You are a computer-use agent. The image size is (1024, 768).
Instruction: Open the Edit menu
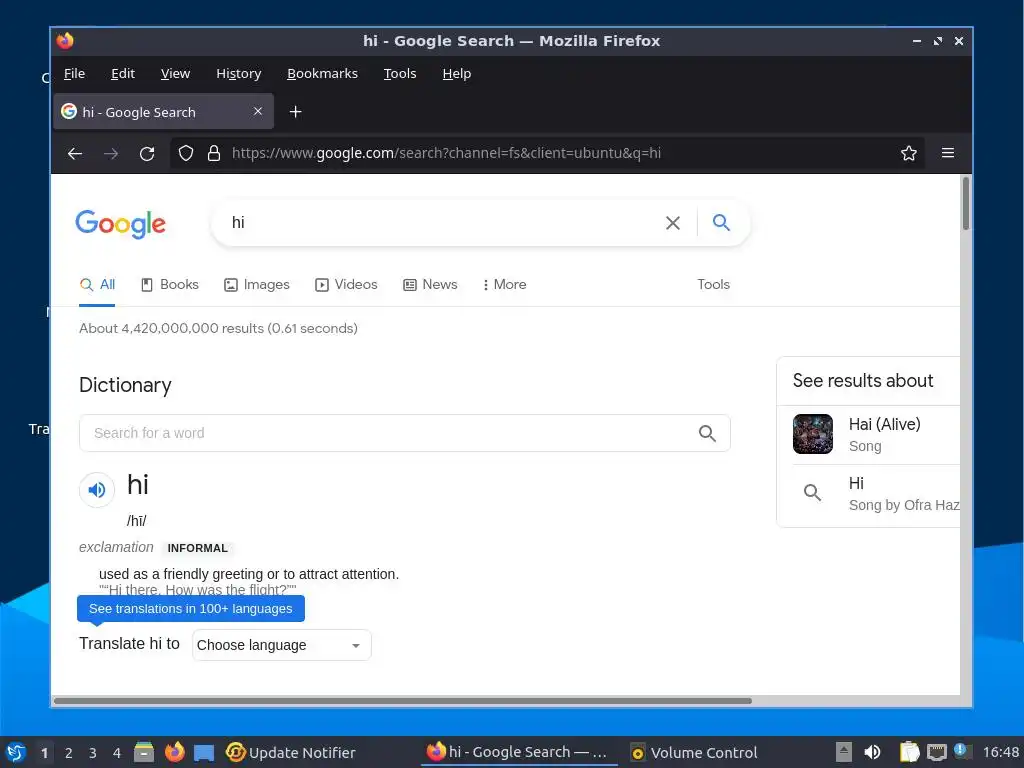tap(123, 74)
